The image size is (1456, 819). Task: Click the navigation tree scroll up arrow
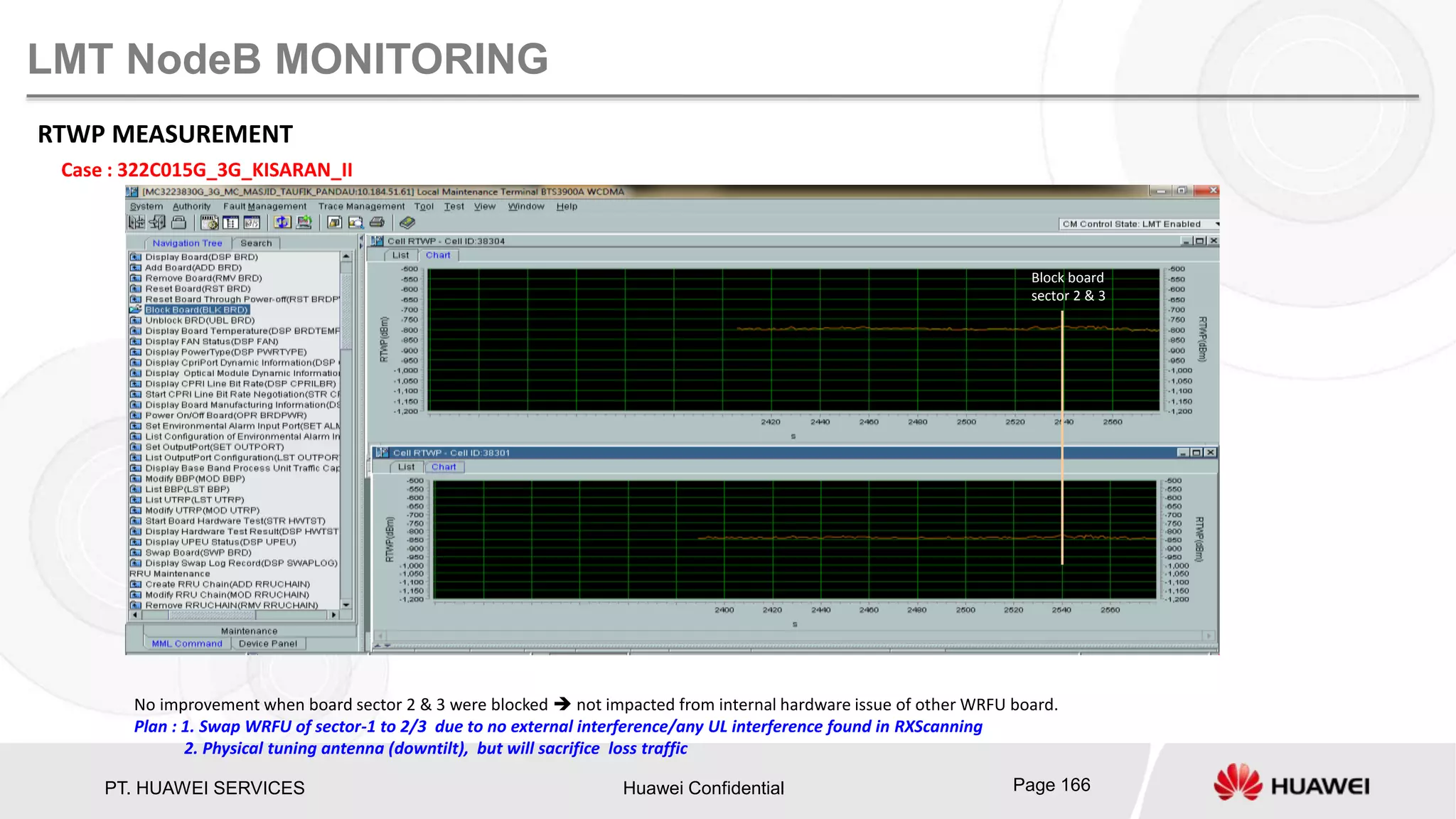click(346, 257)
